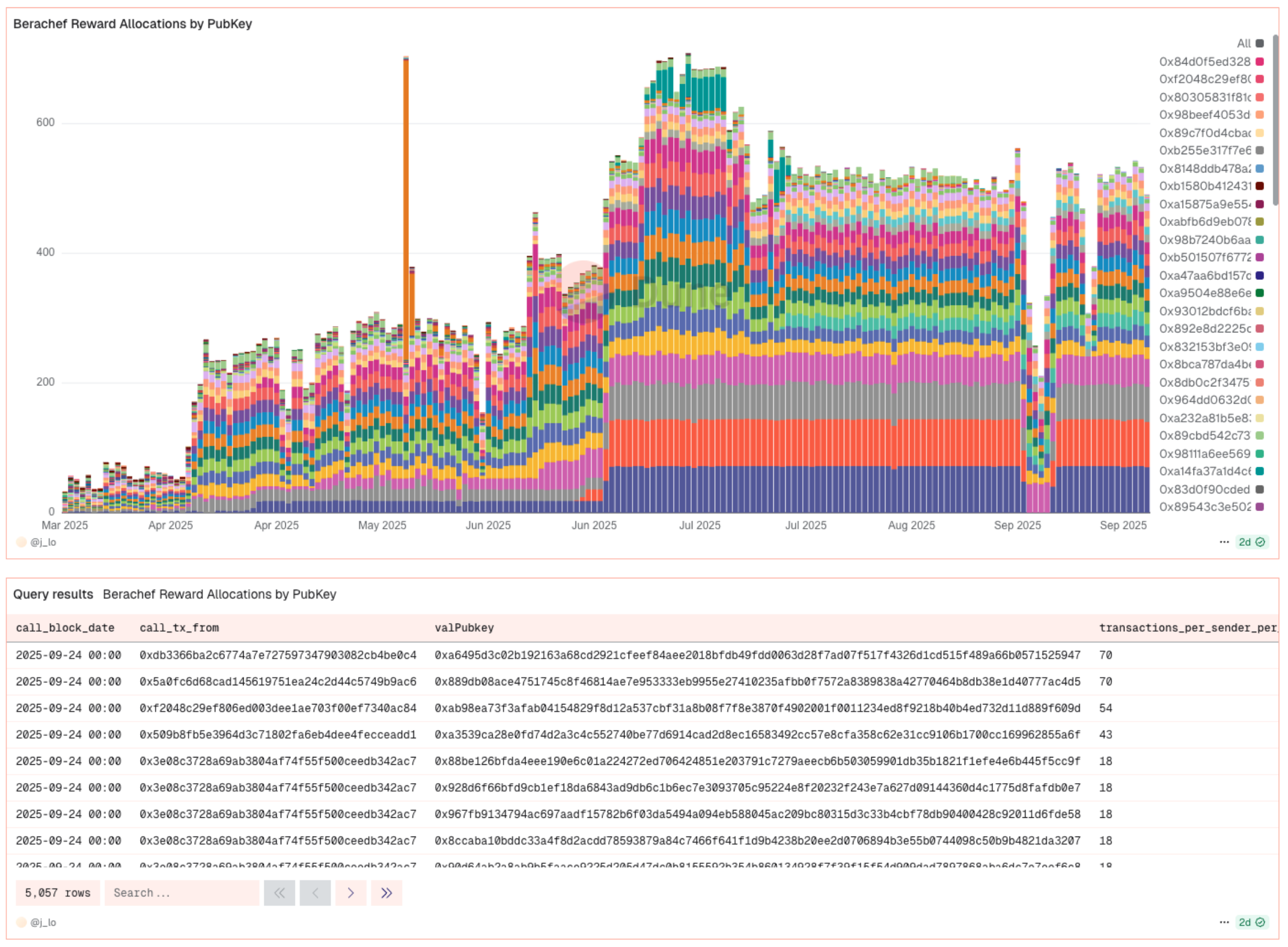
Task: Jump to last page of results
Action: tap(386, 892)
